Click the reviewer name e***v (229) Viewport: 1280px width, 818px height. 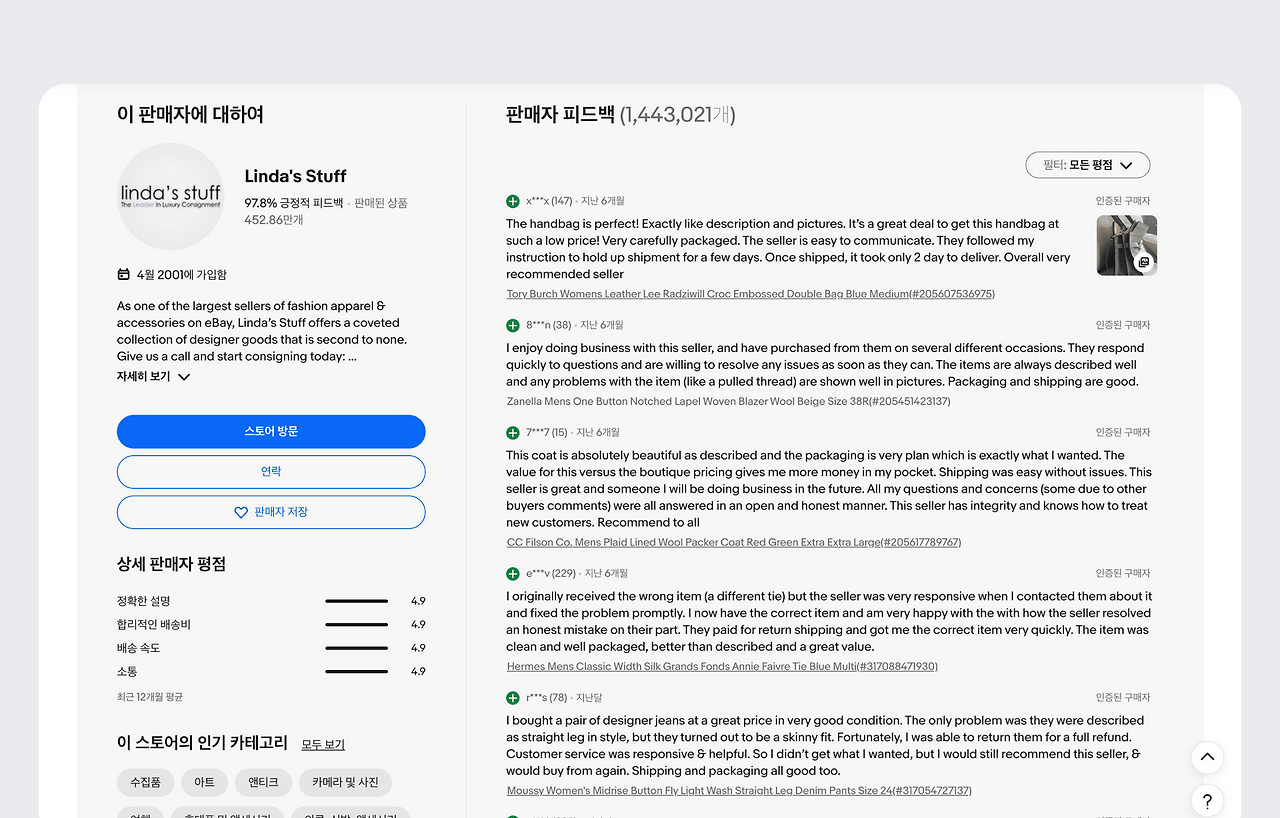pos(551,573)
